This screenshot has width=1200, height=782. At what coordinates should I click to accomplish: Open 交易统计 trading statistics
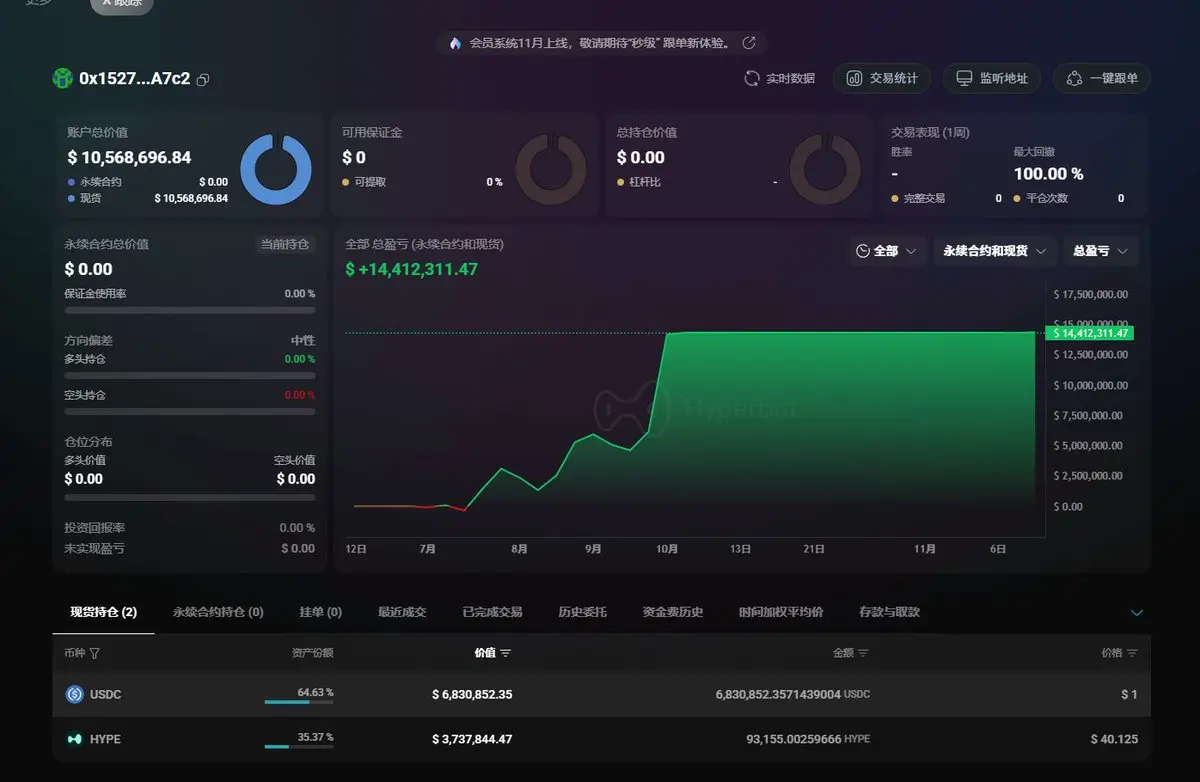coord(881,78)
